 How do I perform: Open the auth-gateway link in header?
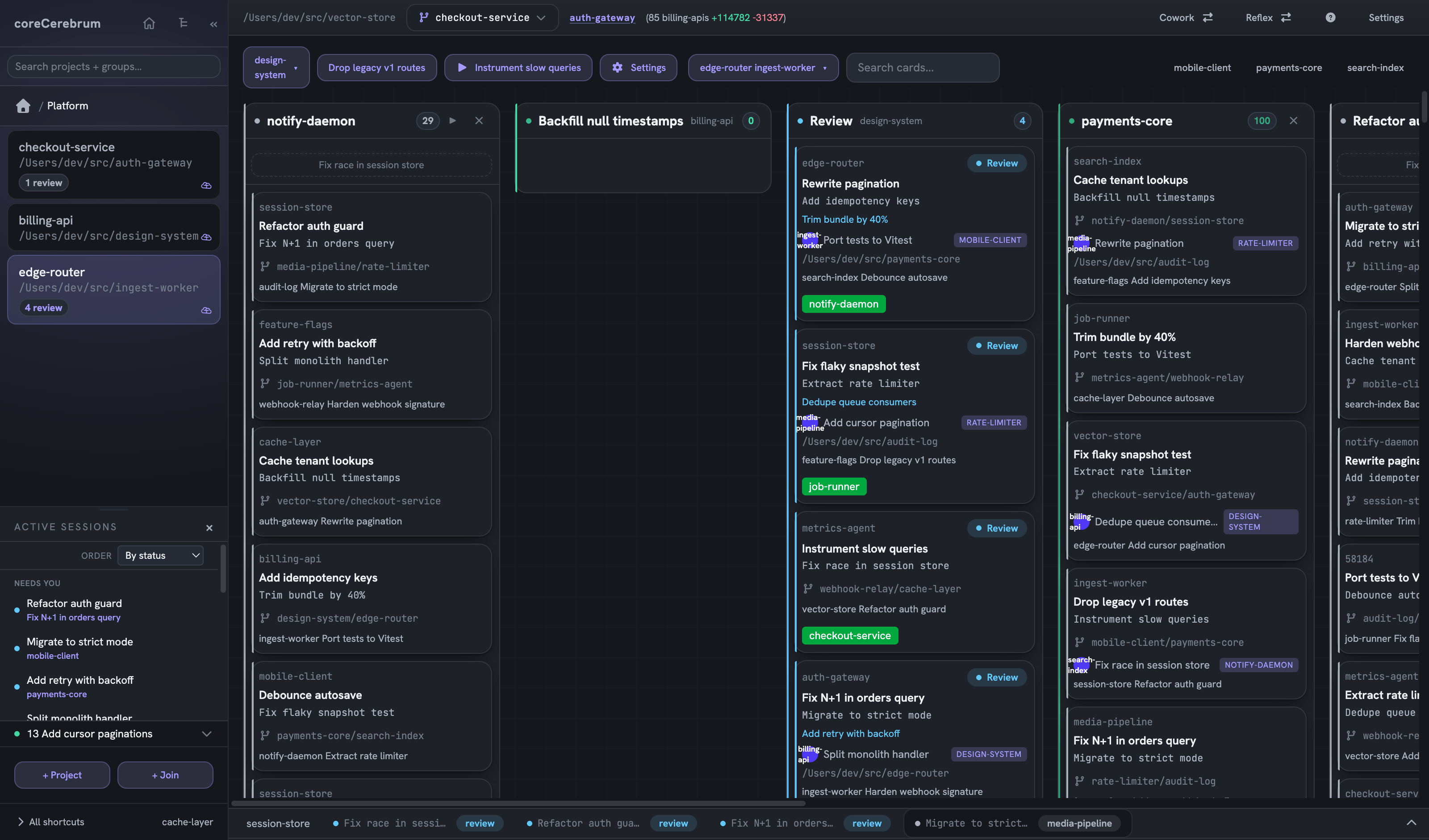pos(602,17)
